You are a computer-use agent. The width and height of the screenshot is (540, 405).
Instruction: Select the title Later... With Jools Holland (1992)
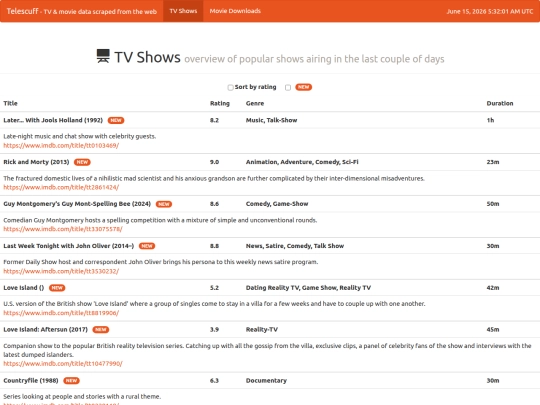click(x=53, y=120)
